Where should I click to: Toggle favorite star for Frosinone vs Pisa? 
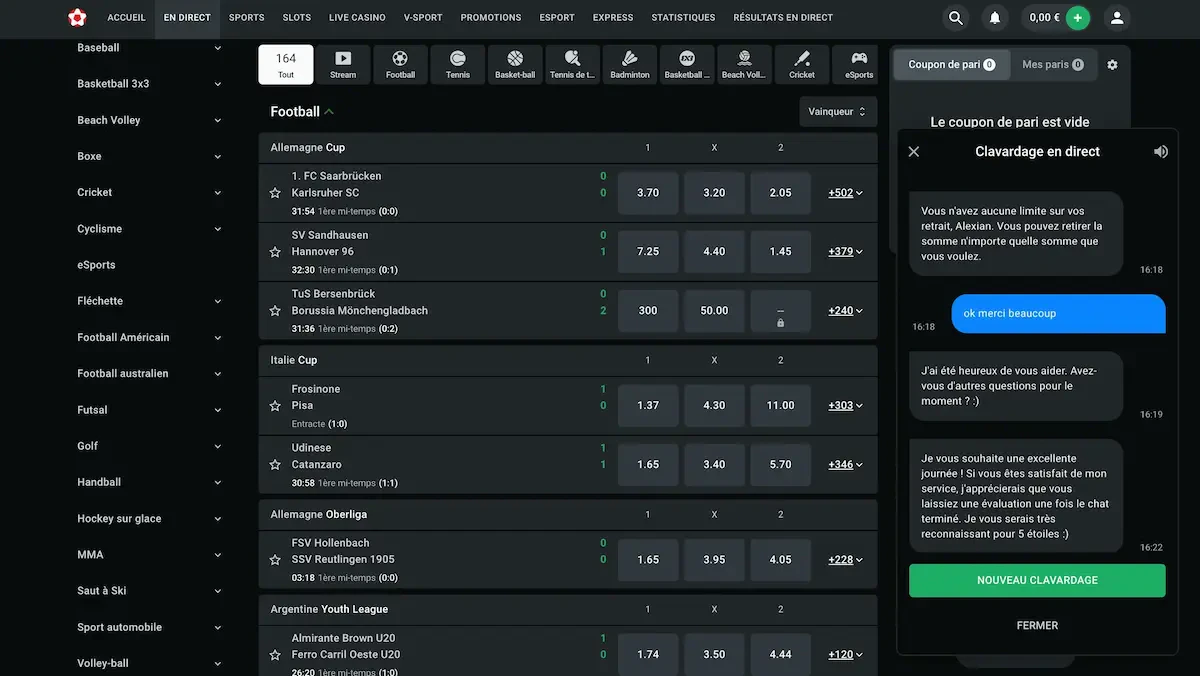click(x=275, y=406)
